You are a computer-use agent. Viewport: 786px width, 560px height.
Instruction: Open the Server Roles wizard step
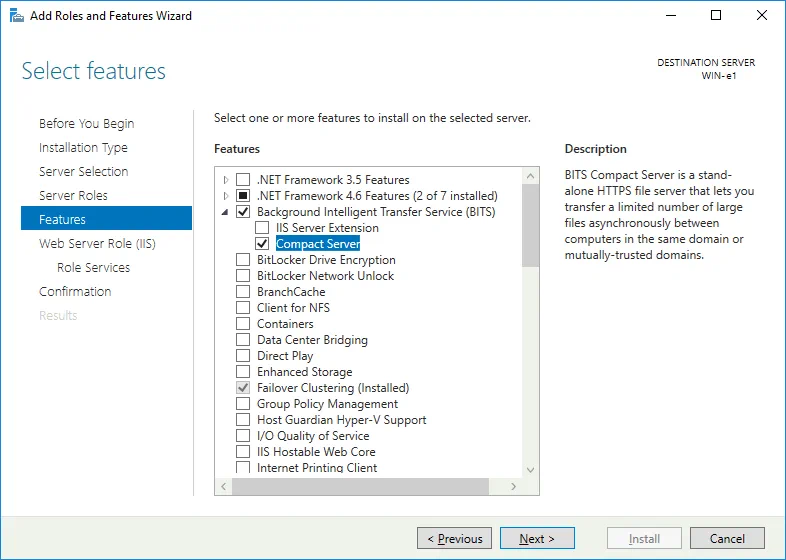73,195
